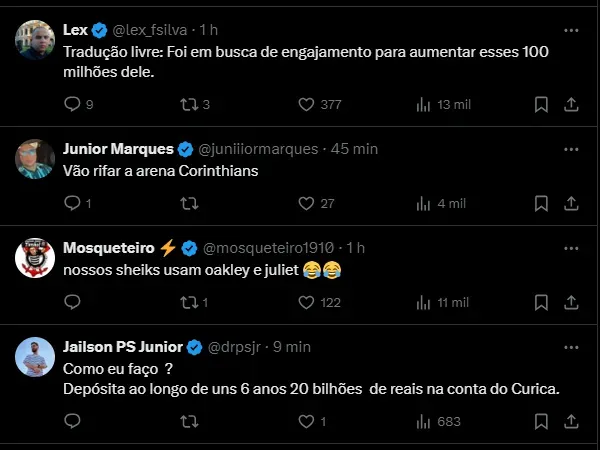Image resolution: width=600 pixels, height=450 pixels.
Task: Like Lex's tweet with 377 likes
Action: [309, 104]
